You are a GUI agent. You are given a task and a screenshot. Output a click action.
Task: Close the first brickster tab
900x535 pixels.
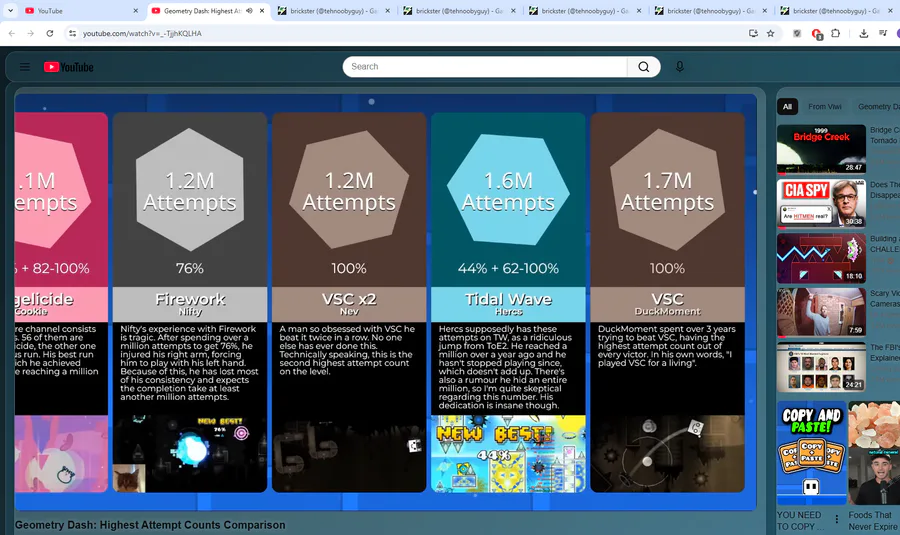[387, 10]
